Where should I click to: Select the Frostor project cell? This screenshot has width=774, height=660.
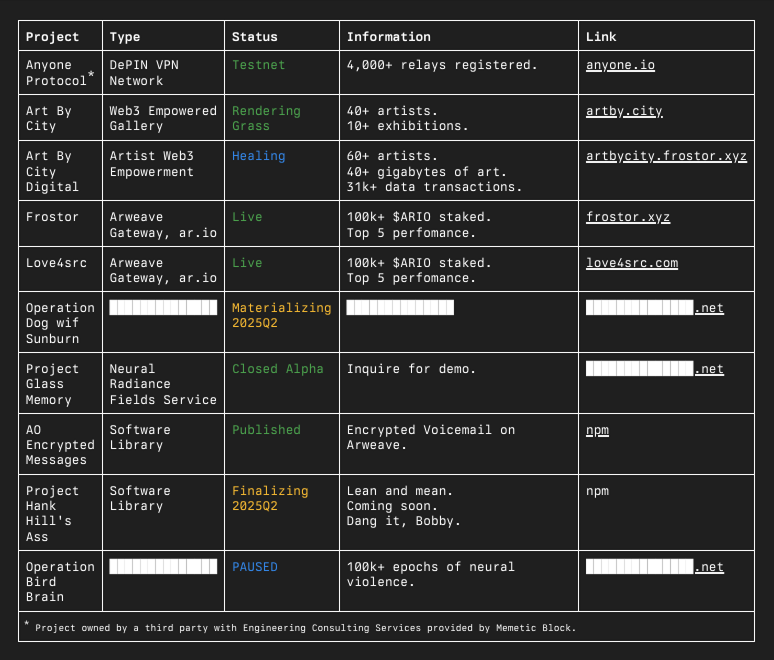60,224
